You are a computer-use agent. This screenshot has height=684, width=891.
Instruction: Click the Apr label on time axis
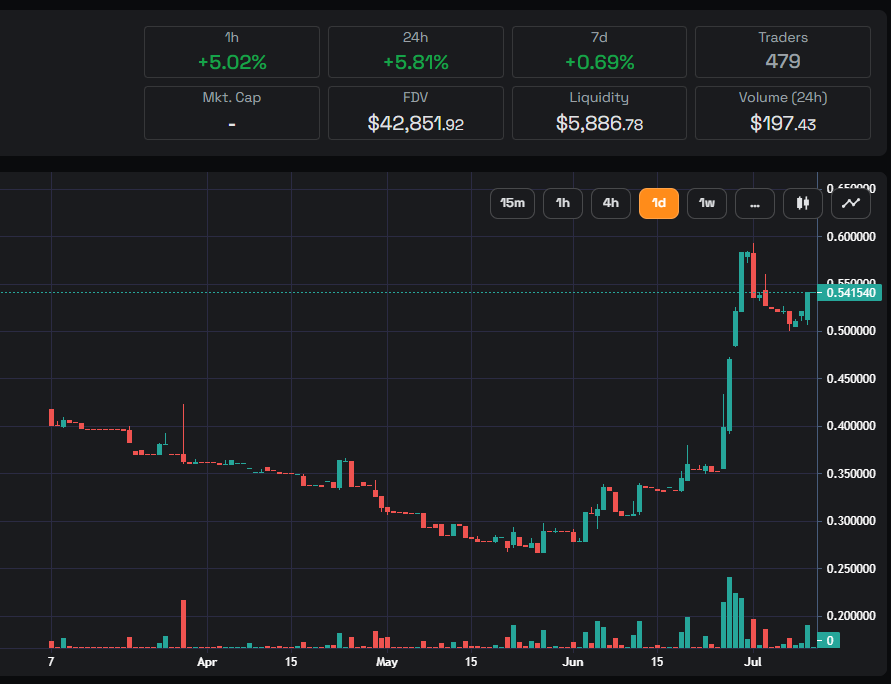click(207, 662)
